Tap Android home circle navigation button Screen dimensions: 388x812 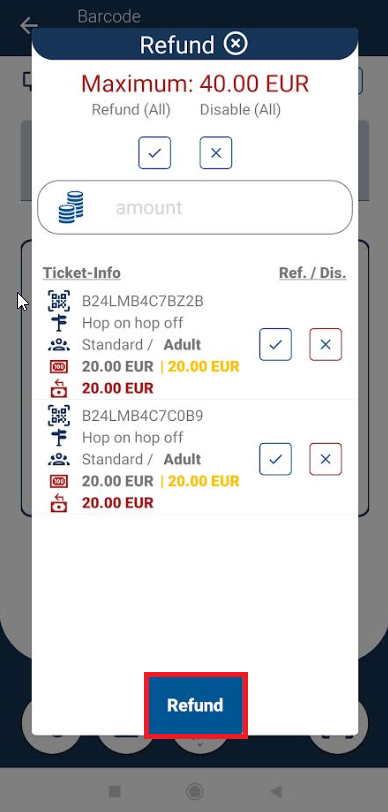194,791
